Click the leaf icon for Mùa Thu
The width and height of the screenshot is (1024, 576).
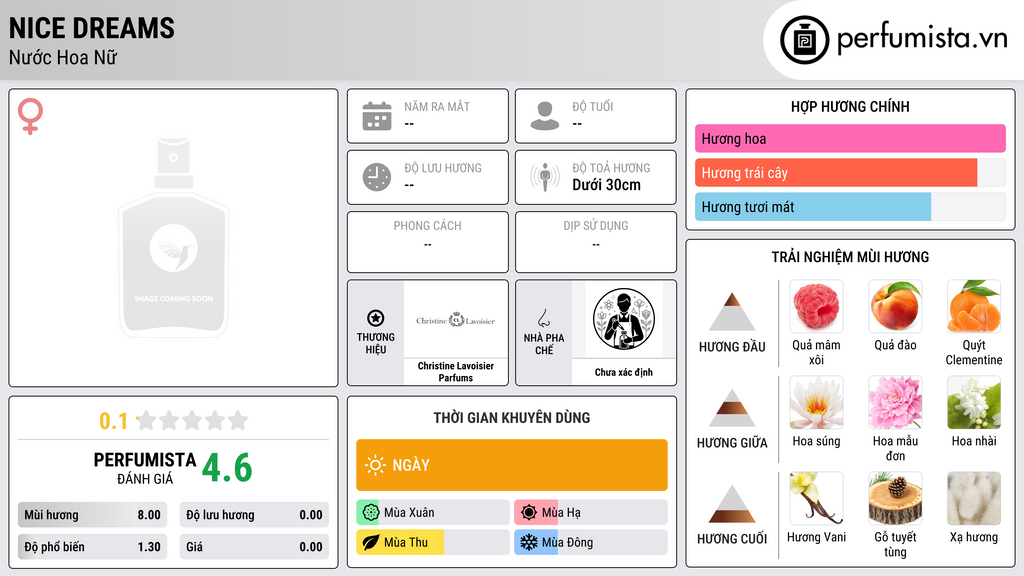point(370,542)
